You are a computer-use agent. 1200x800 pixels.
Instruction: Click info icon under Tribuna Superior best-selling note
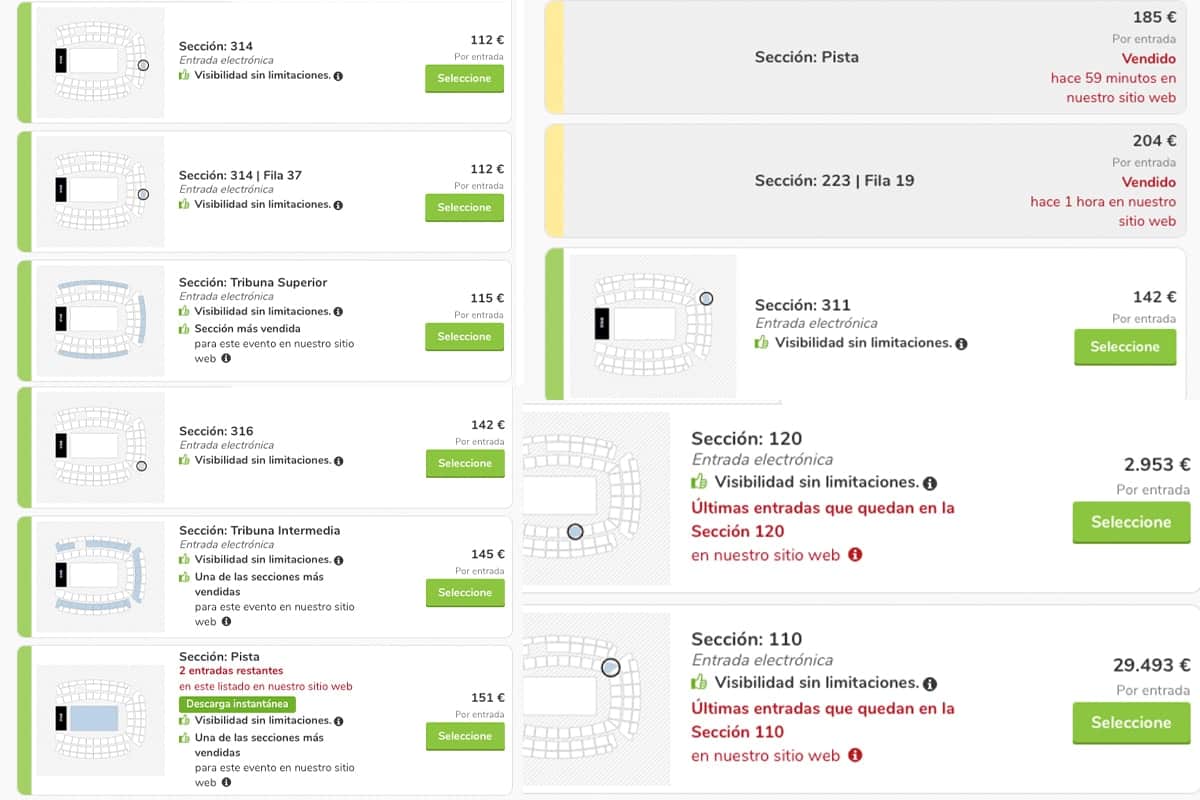(x=226, y=358)
